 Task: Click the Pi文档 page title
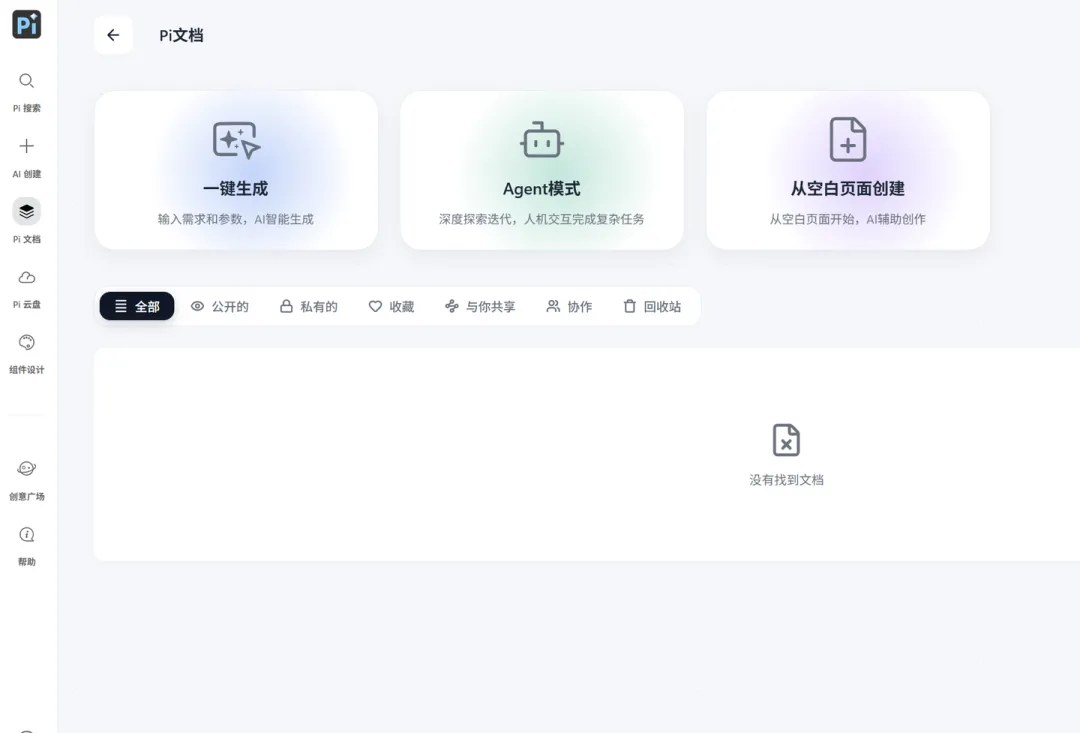[181, 35]
